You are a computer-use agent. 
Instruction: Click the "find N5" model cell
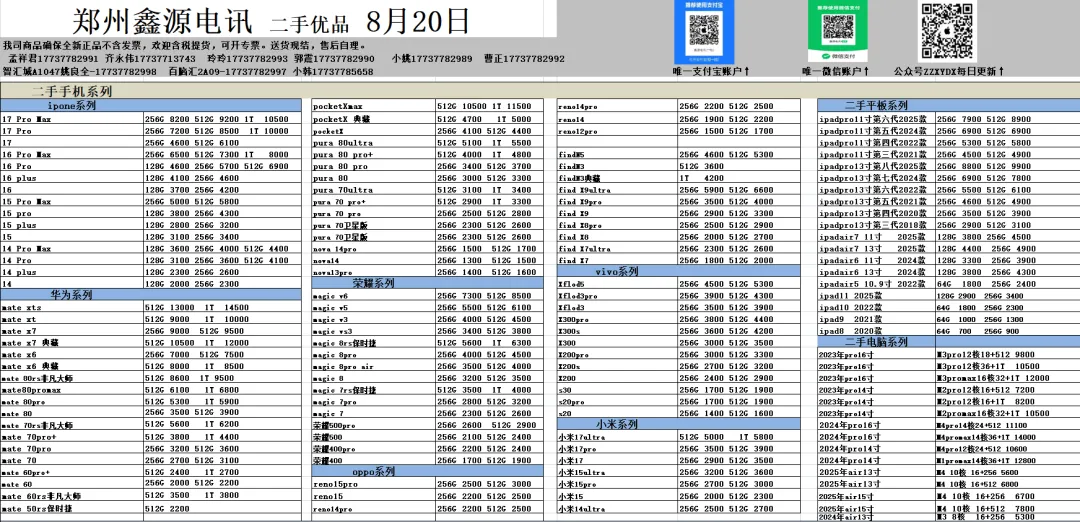[x=617, y=154]
